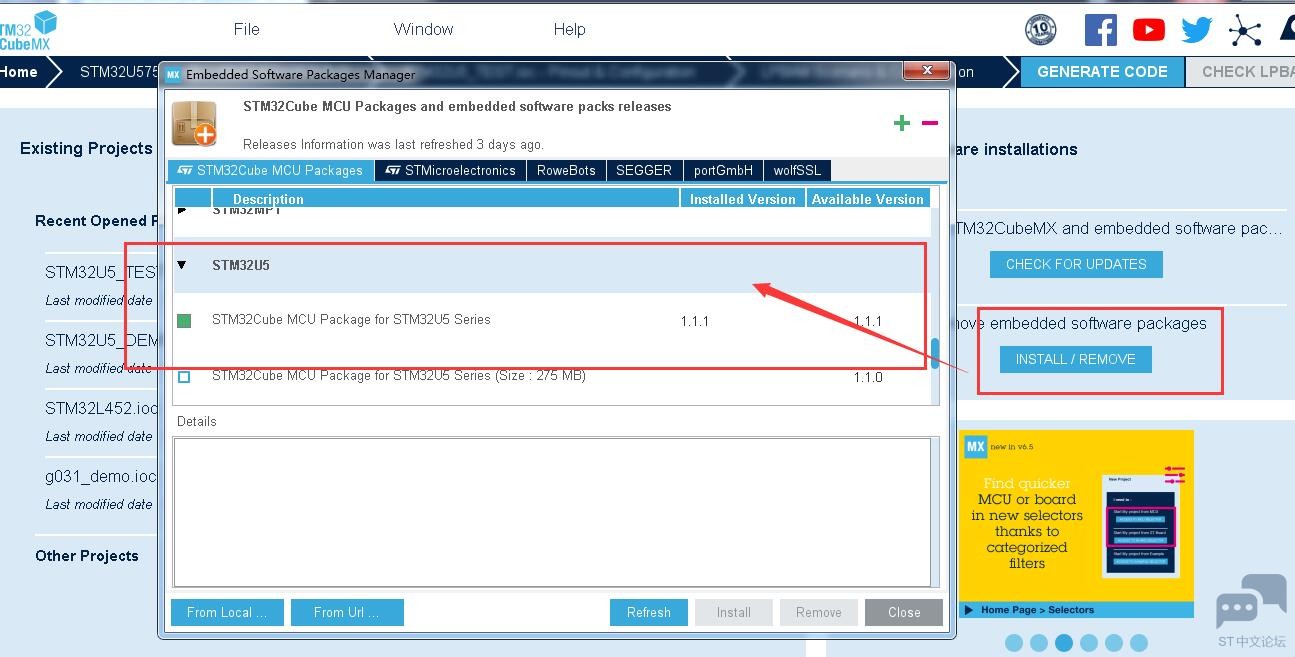Click the package box icon in dialog
This screenshot has height=657, width=1295.
(194, 124)
